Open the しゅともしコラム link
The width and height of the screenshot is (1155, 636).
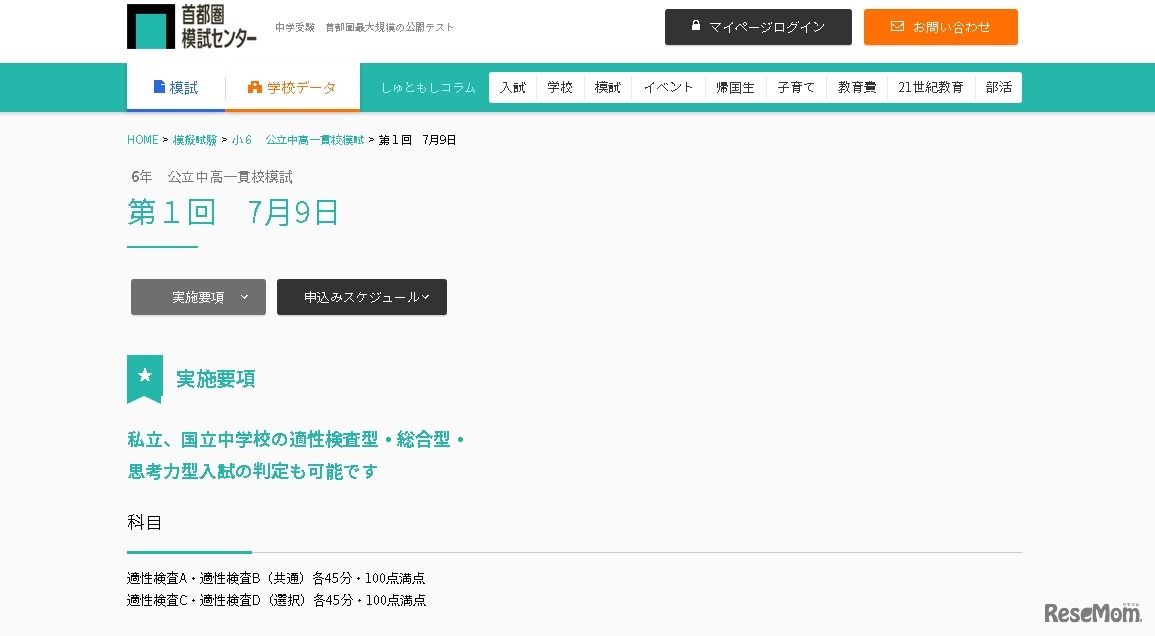428,88
